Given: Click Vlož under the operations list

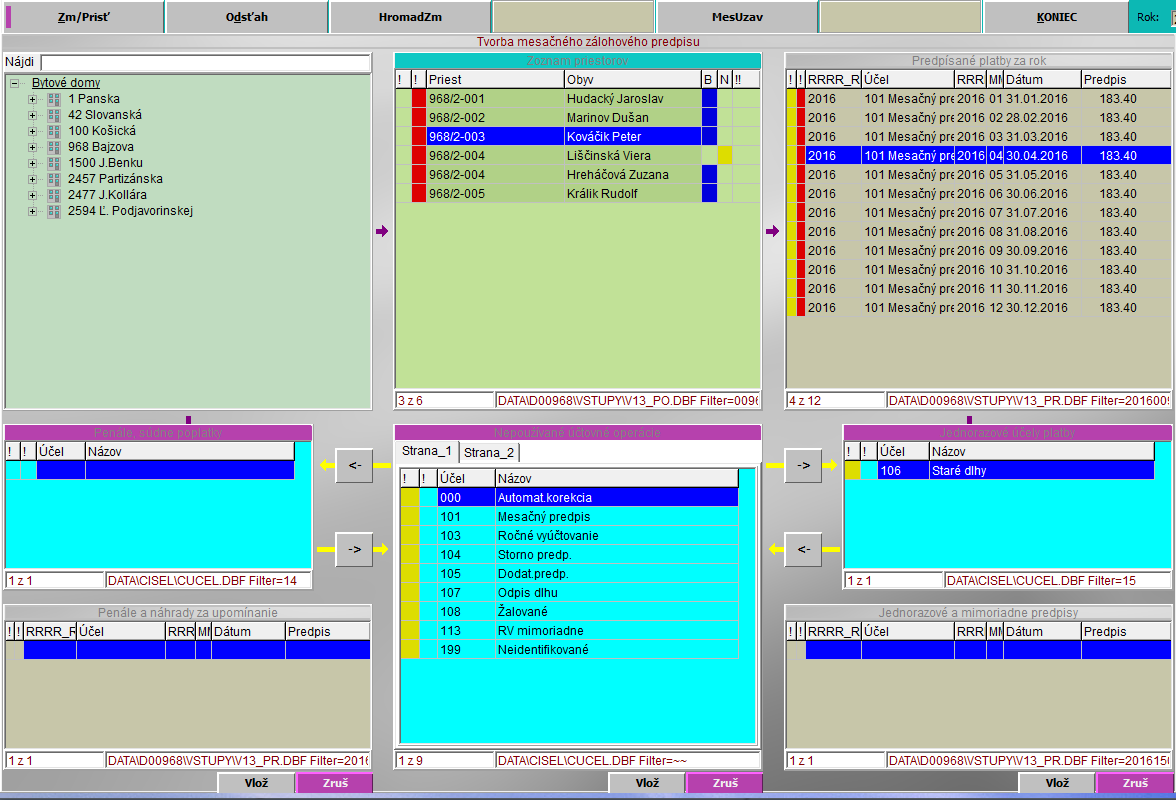Looking at the screenshot, I should (647, 782).
